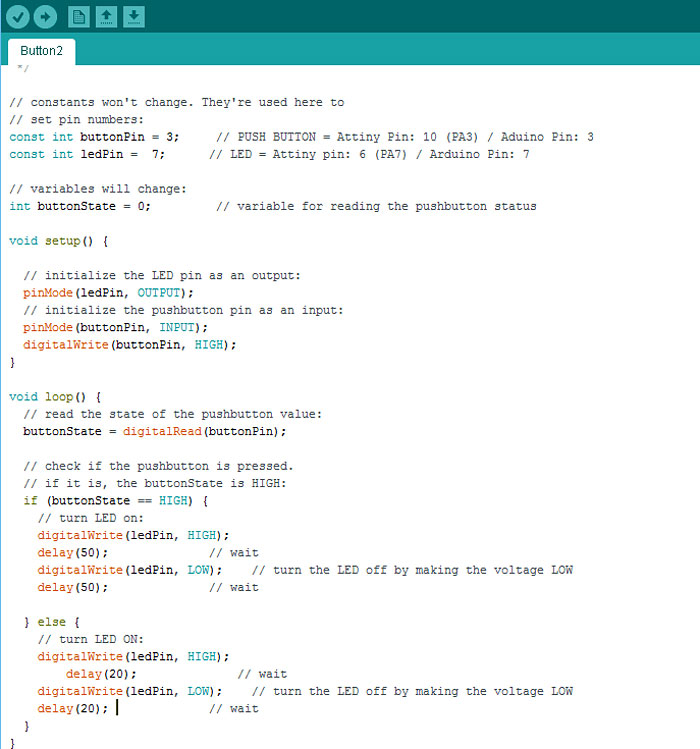700x749 pixels.
Task: Click '// check if the pushbutton is pressed.'
Action: pyautogui.click(x=158, y=466)
